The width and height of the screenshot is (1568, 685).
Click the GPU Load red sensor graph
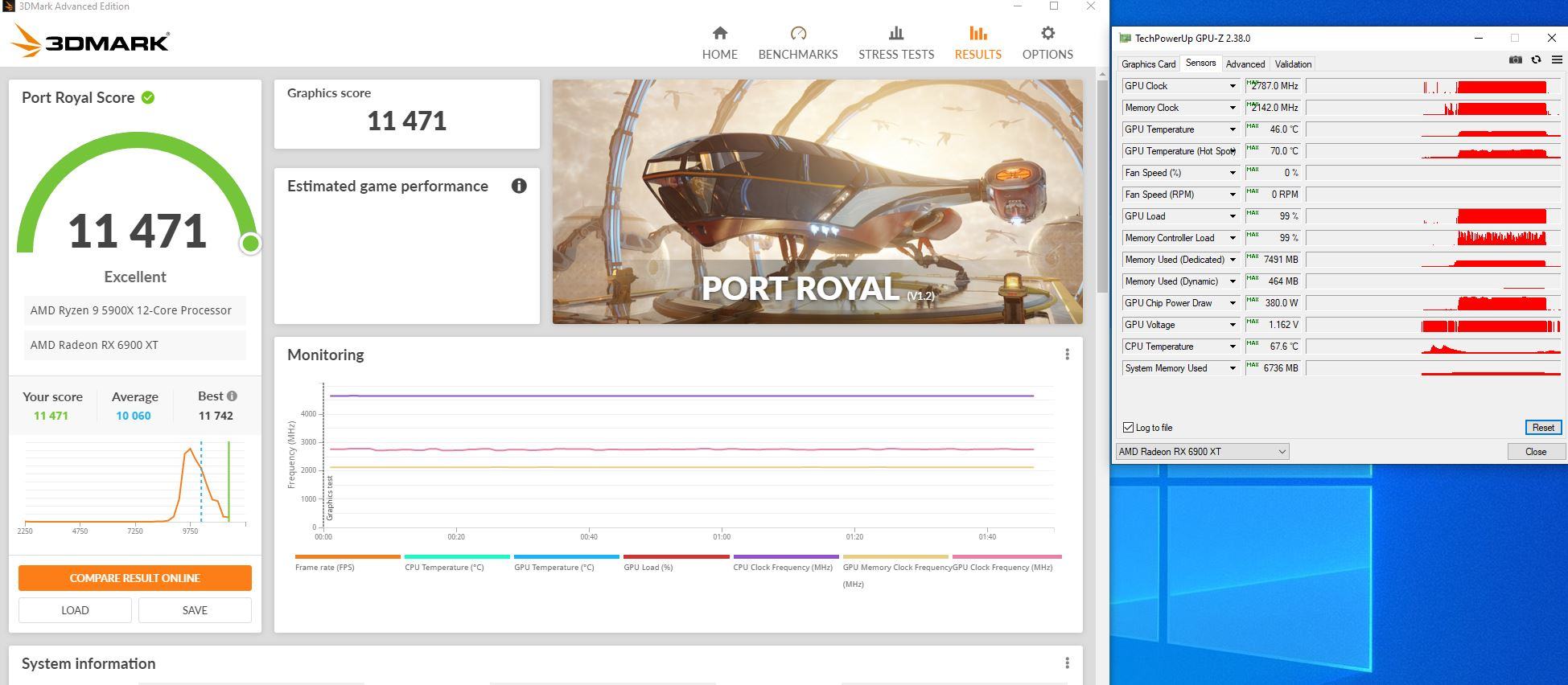(x=1432, y=216)
